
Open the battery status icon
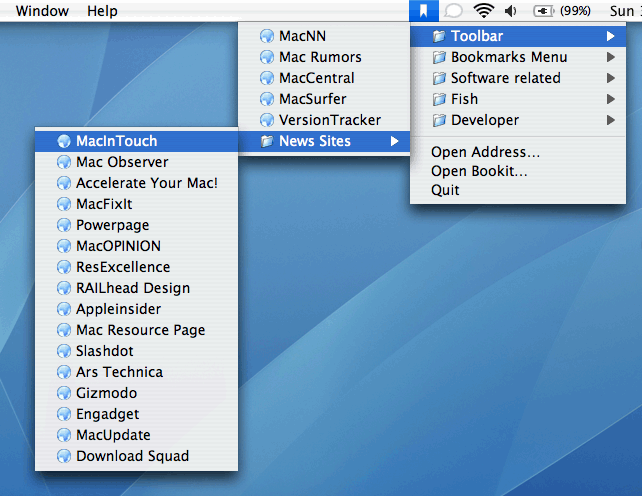(x=543, y=11)
